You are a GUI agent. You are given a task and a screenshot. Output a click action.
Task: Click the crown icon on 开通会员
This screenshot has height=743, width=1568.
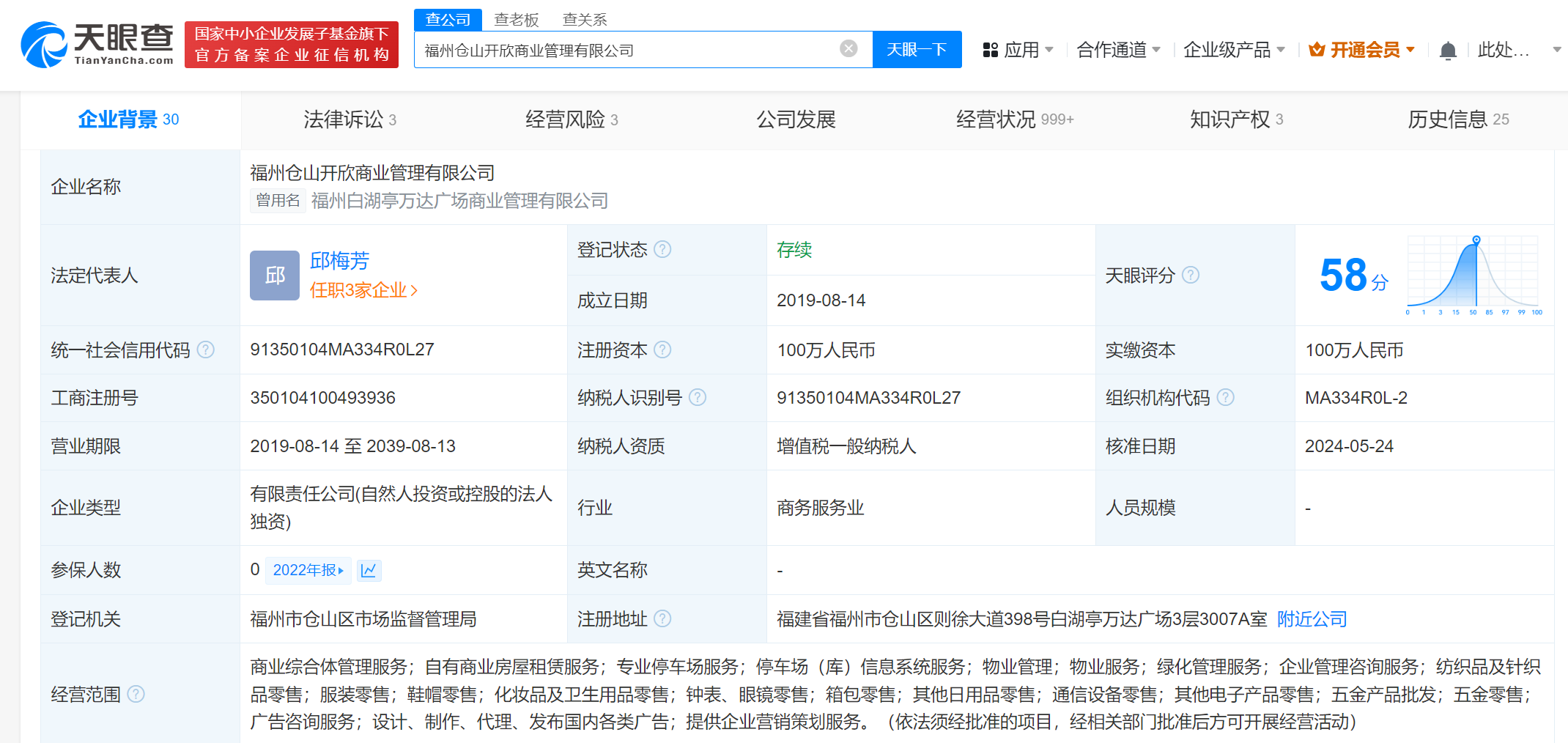(x=1317, y=49)
